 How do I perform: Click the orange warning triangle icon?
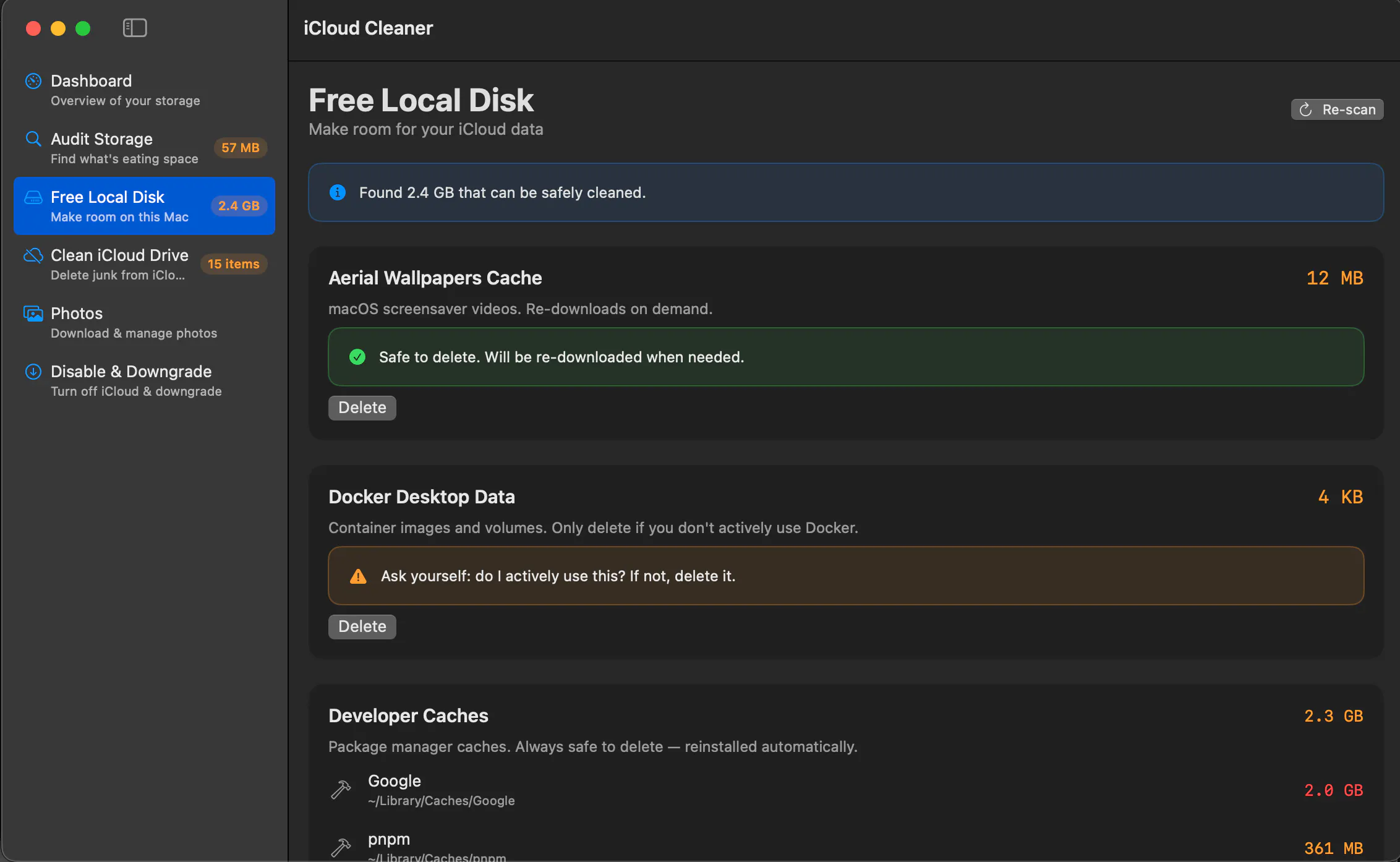coord(358,576)
